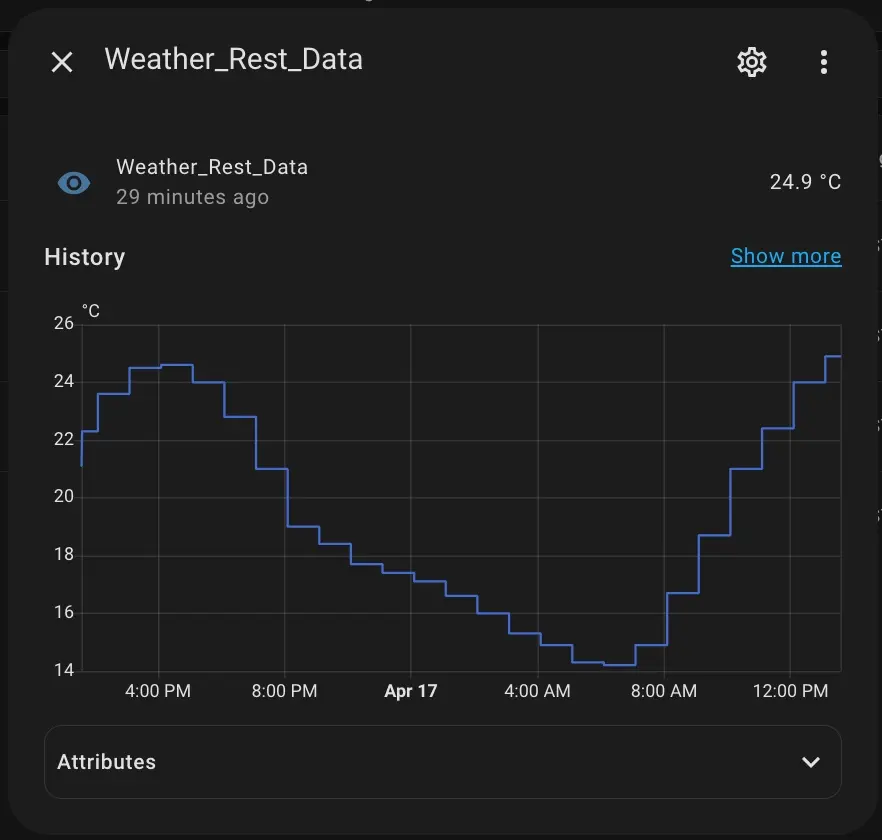Click the Attributes chevron arrow
882x840 pixels.
811,762
